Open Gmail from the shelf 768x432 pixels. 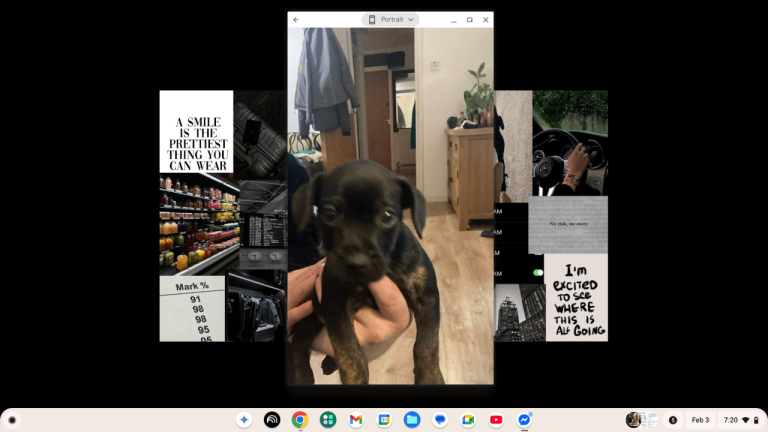click(356, 420)
